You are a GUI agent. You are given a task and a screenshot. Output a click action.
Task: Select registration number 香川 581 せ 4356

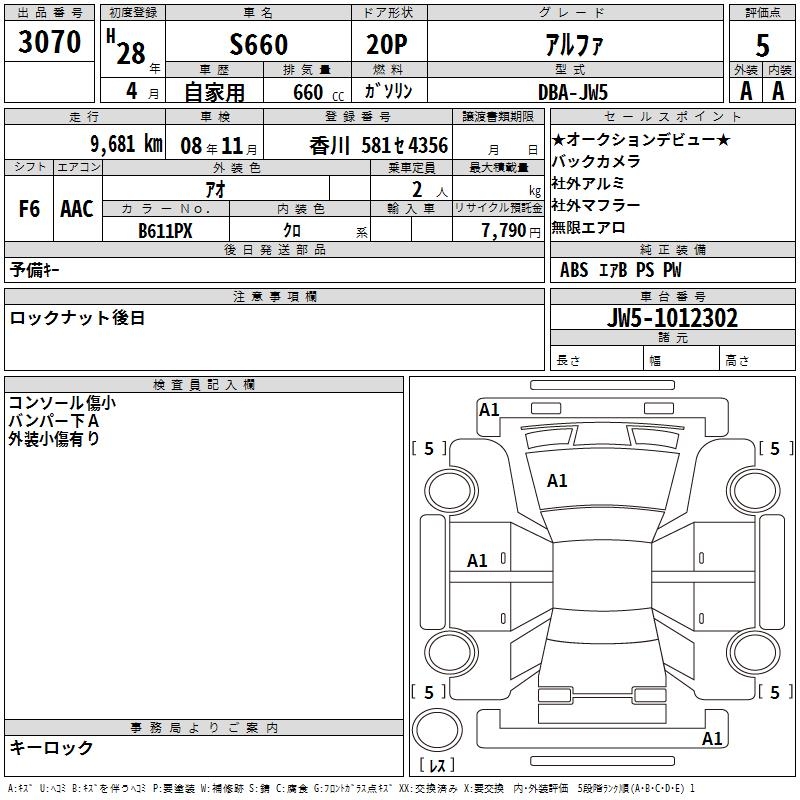(379, 146)
